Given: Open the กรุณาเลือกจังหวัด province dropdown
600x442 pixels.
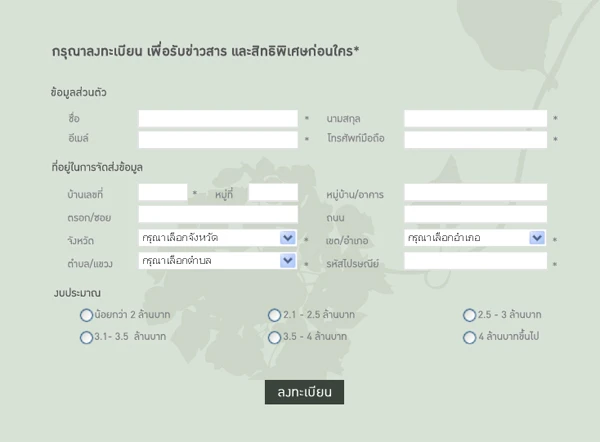Looking at the screenshot, I should coord(218,238).
